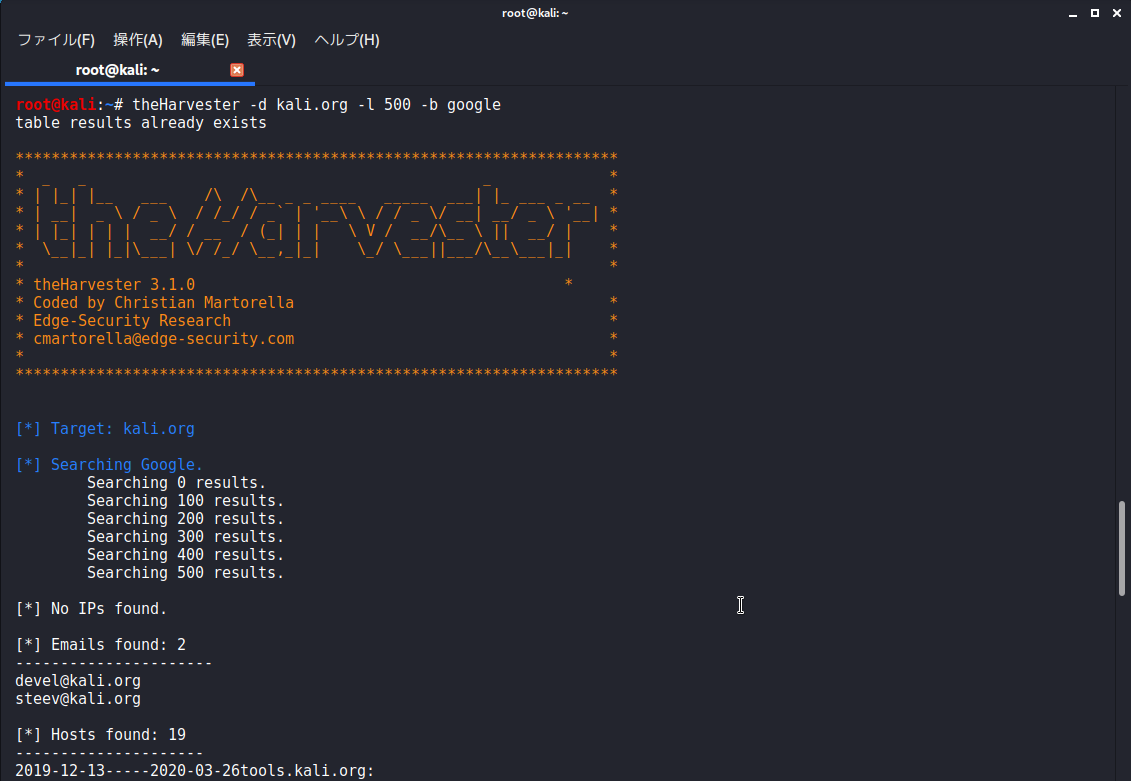This screenshot has width=1131, height=781.
Task: Click the 'Searching 300 results.' line
Action: [x=185, y=537]
